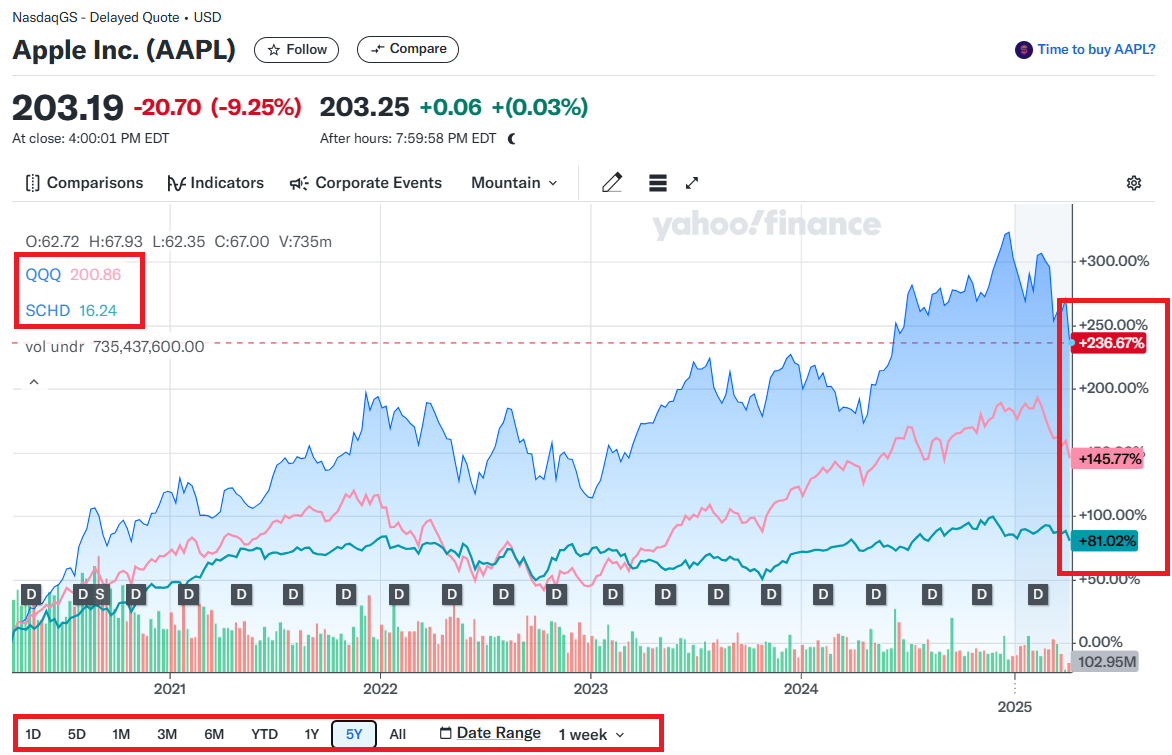Click the avatar icon beside 'Time to buy AAPL?'
1172x755 pixels.
pyautogui.click(x=1023, y=50)
